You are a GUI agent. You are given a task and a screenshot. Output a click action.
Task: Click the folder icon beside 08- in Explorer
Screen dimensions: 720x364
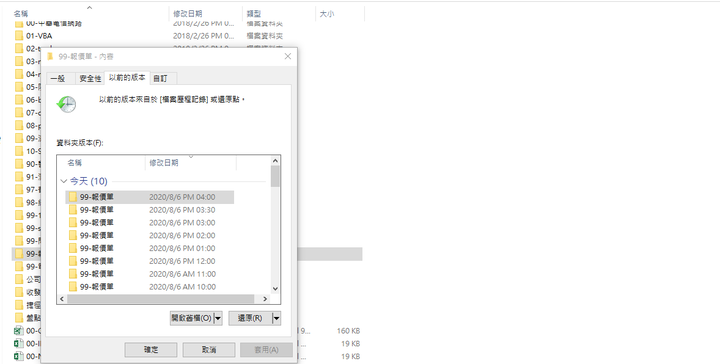(19, 126)
